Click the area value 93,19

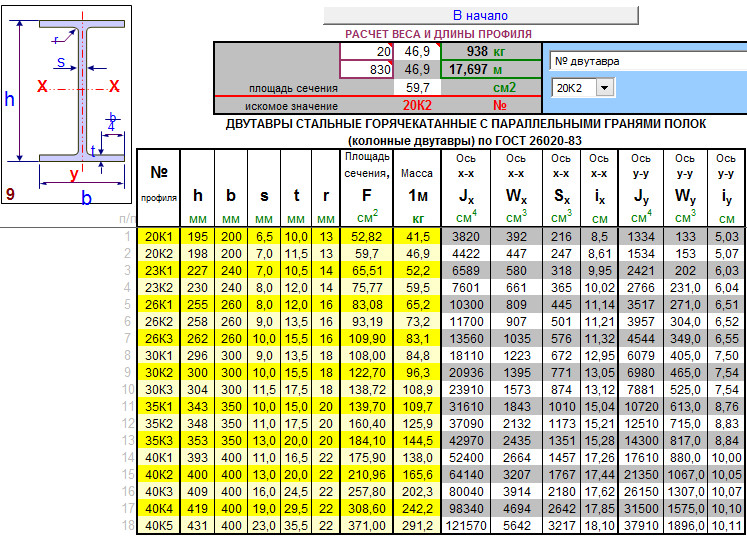click(x=367, y=322)
